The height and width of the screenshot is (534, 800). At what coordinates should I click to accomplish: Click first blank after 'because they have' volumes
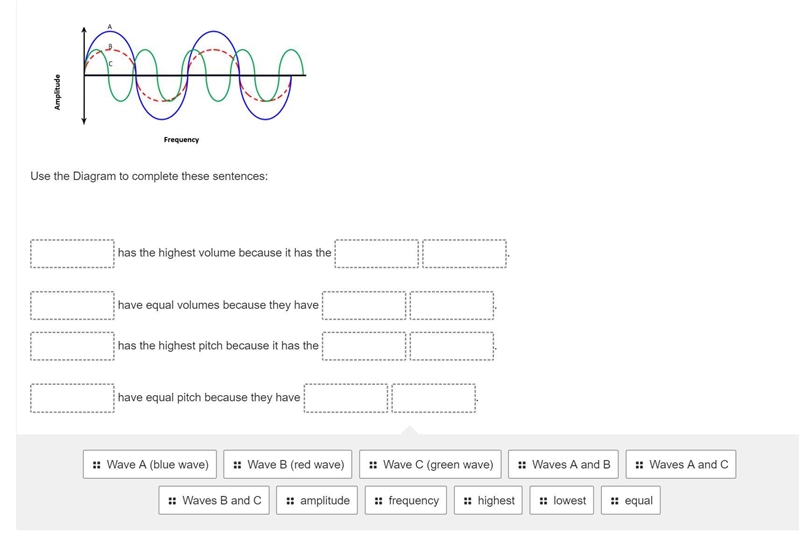pyautogui.click(x=364, y=306)
